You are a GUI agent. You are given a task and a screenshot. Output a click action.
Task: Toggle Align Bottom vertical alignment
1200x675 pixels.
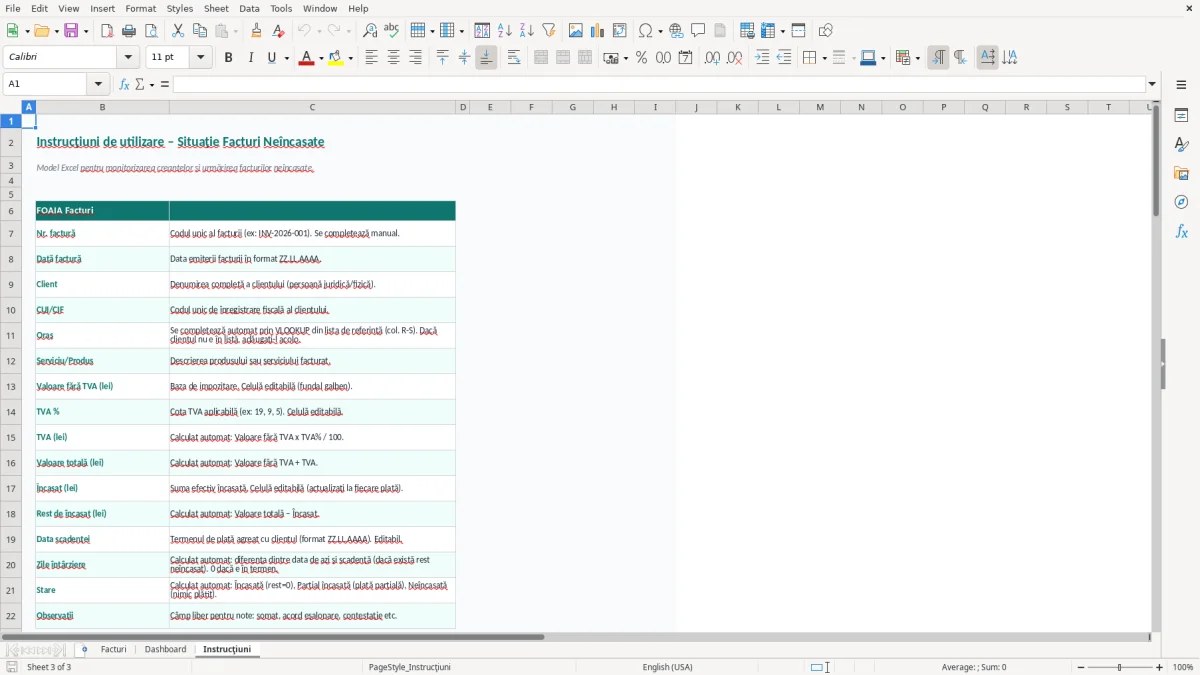(x=486, y=58)
